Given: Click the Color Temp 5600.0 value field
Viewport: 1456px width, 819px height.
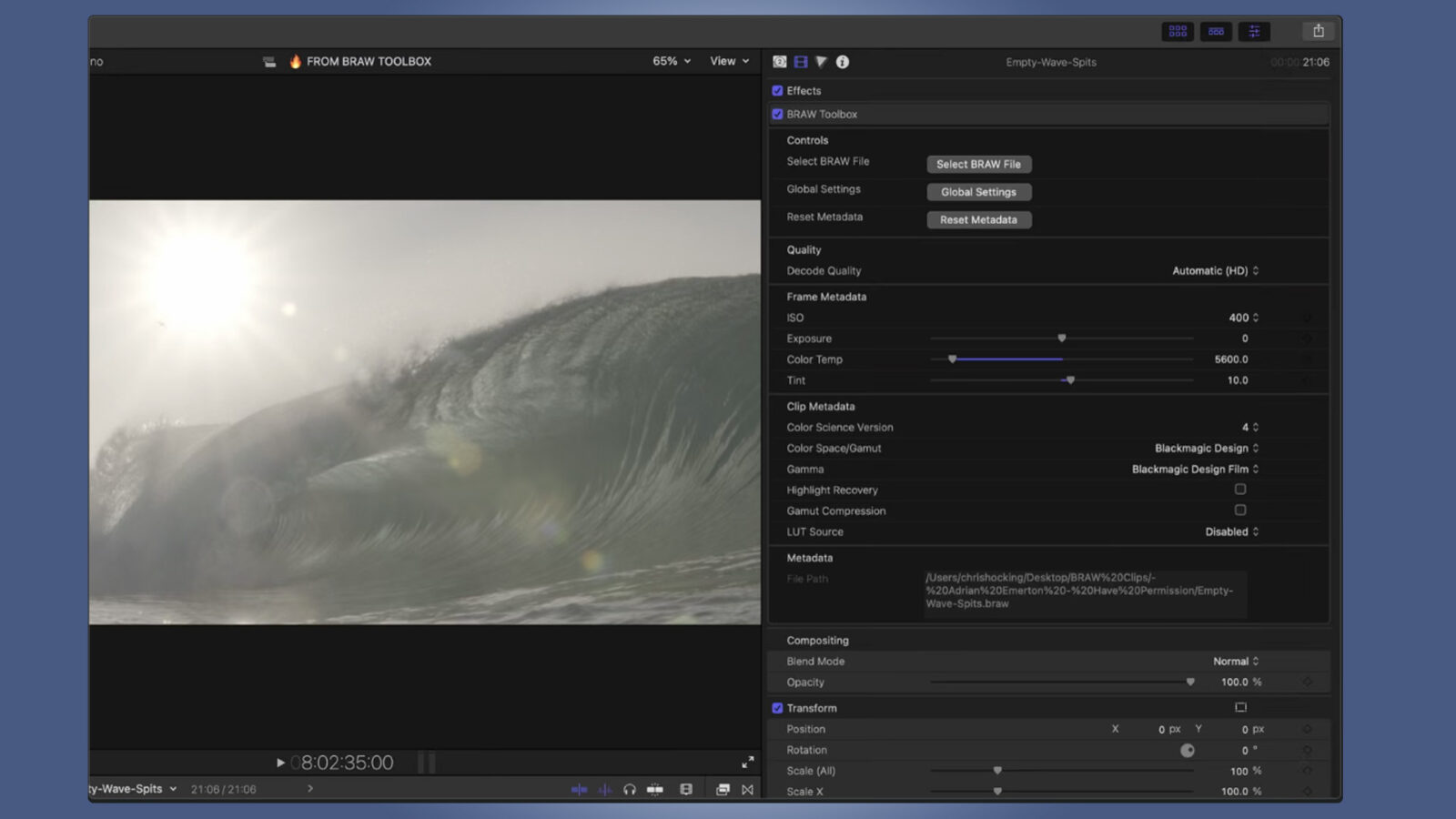Looking at the screenshot, I should 1231,359.
